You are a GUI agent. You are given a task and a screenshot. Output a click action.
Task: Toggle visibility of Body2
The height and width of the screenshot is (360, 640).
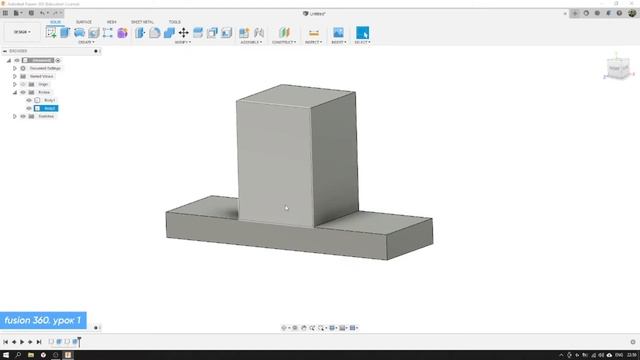(29, 108)
